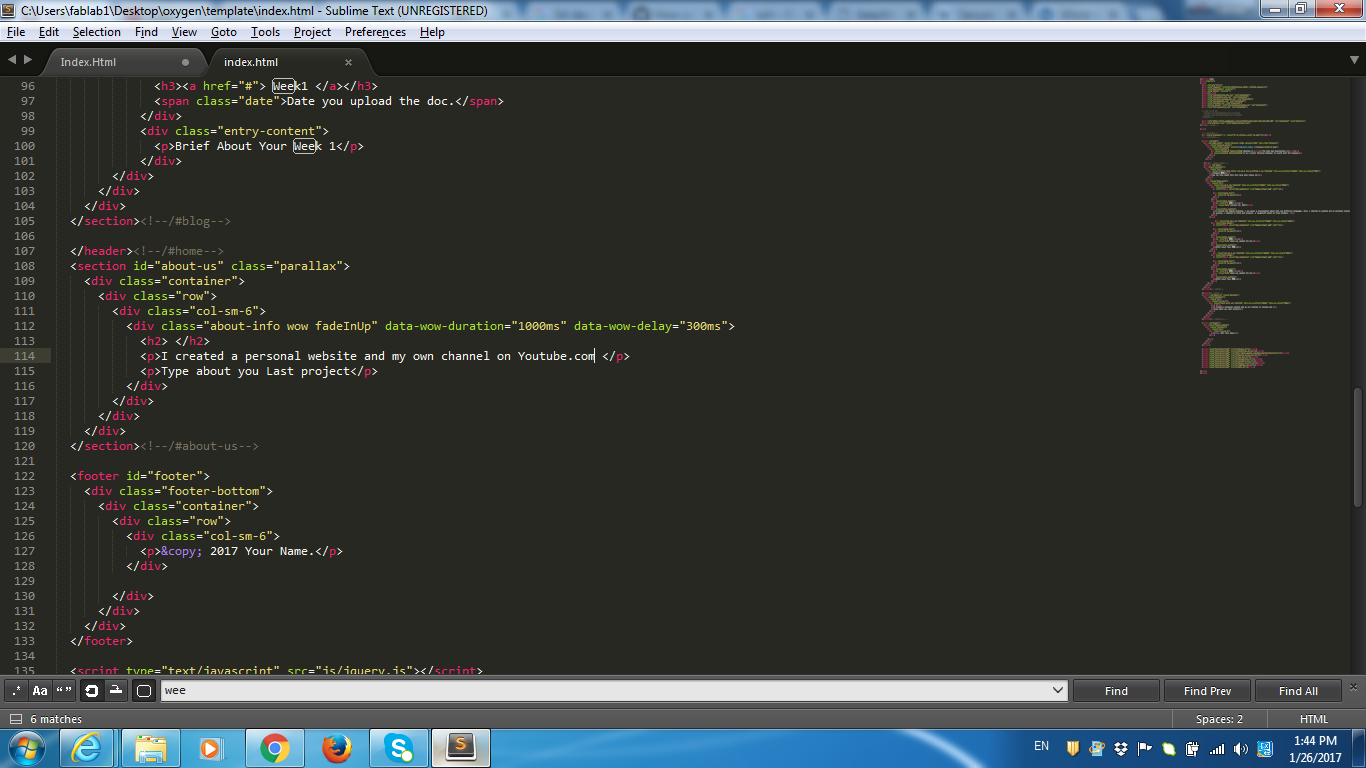Open Windows Media Player from taskbar

click(x=211, y=748)
